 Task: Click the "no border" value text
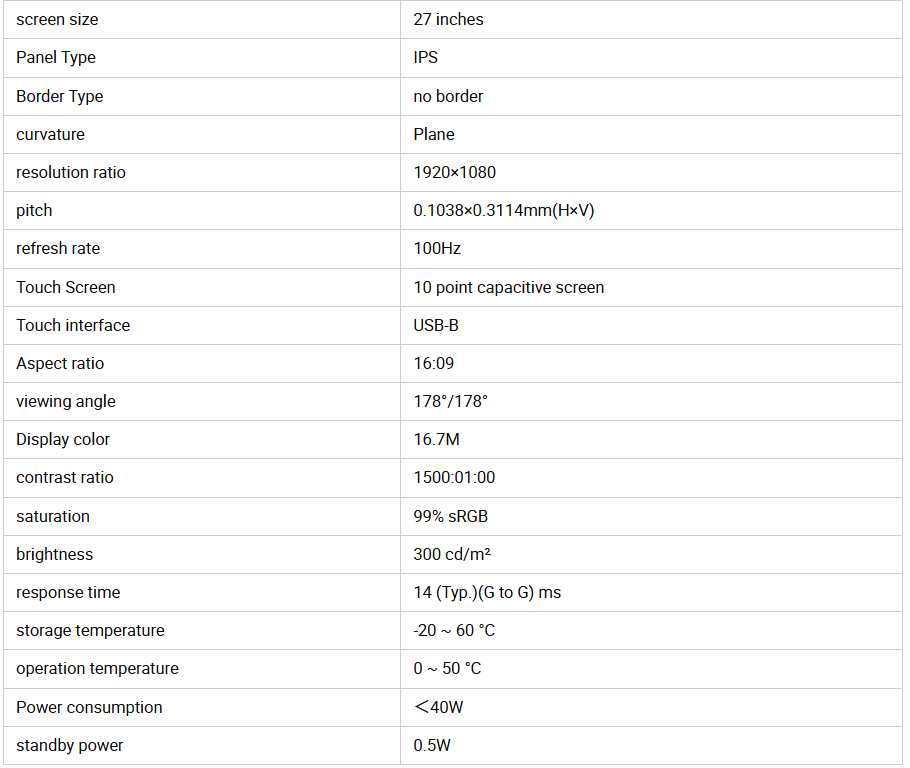click(x=448, y=96)
